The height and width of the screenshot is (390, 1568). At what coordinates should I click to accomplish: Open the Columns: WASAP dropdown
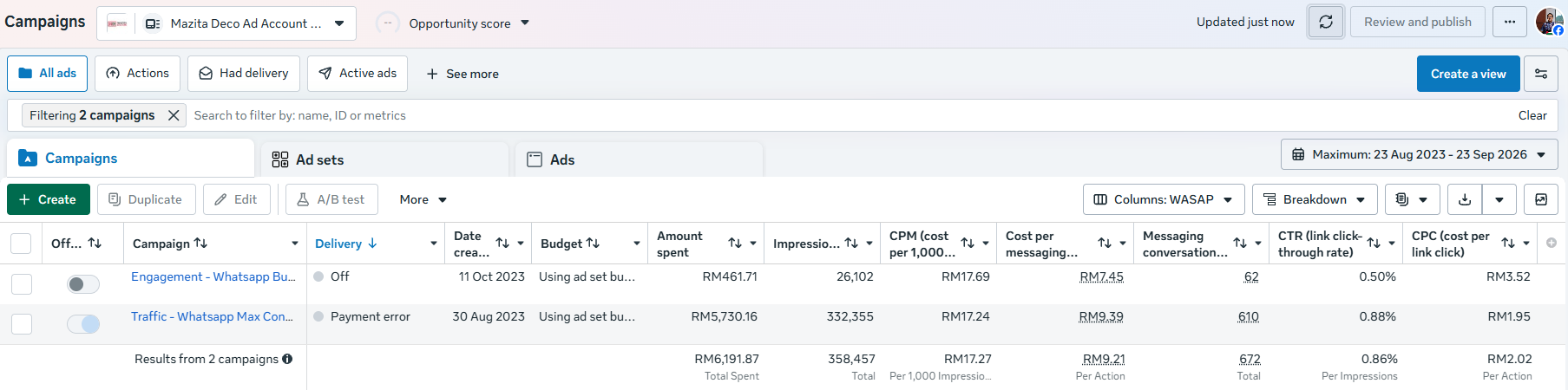pos(1164,199)
